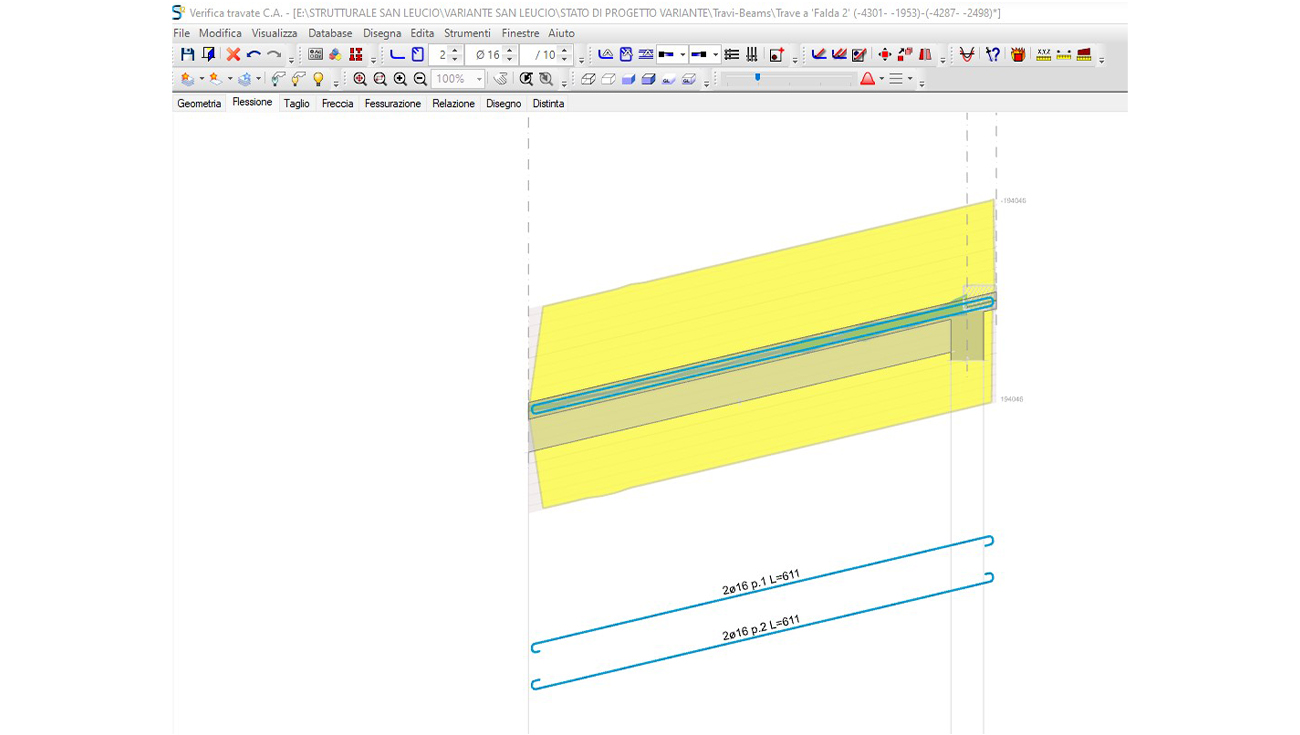Expand the horizontal lines style dropdown
Screen dimensions: 1300x735
point(909,79)
